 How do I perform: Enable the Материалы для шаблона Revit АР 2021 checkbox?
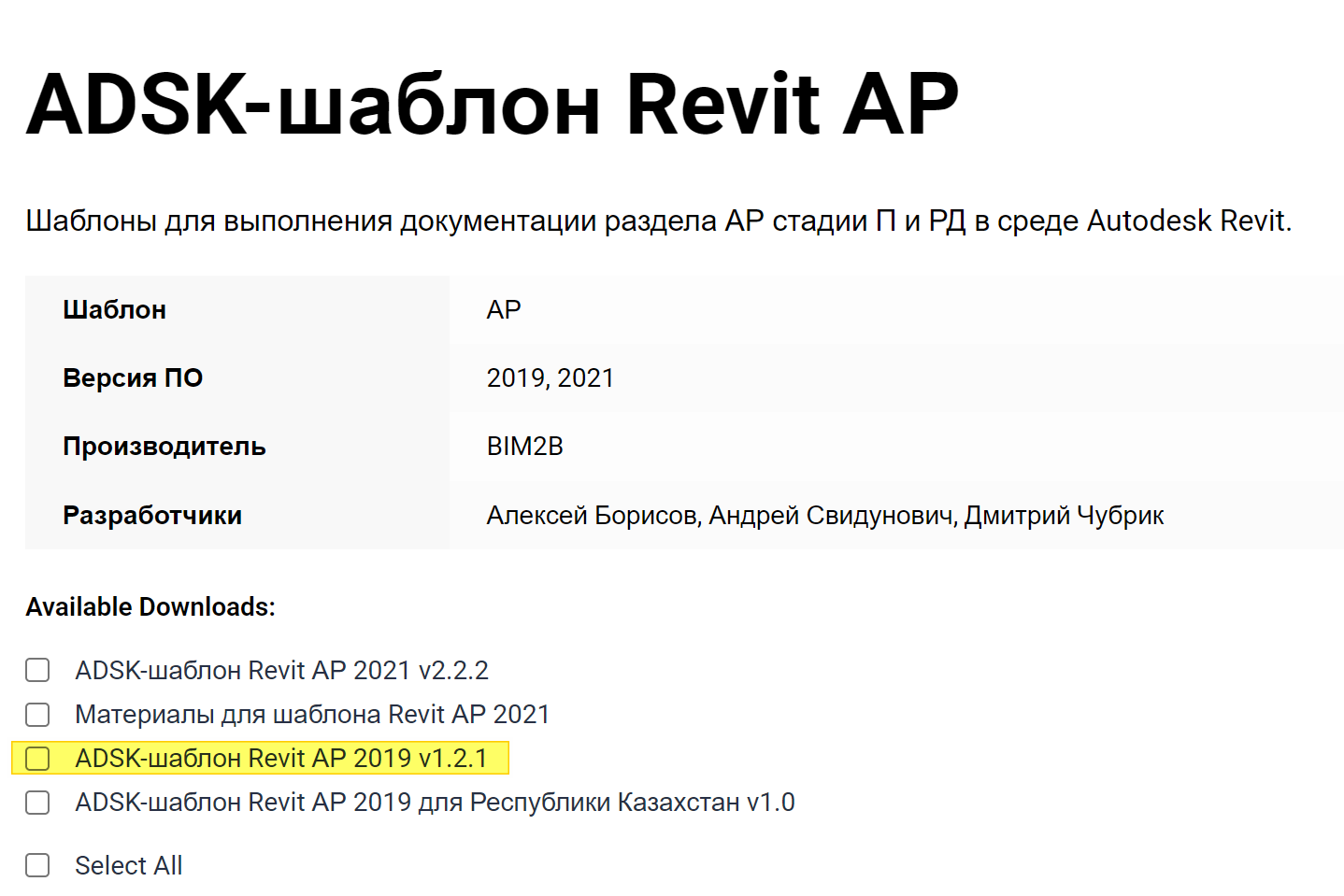[37, 715]
